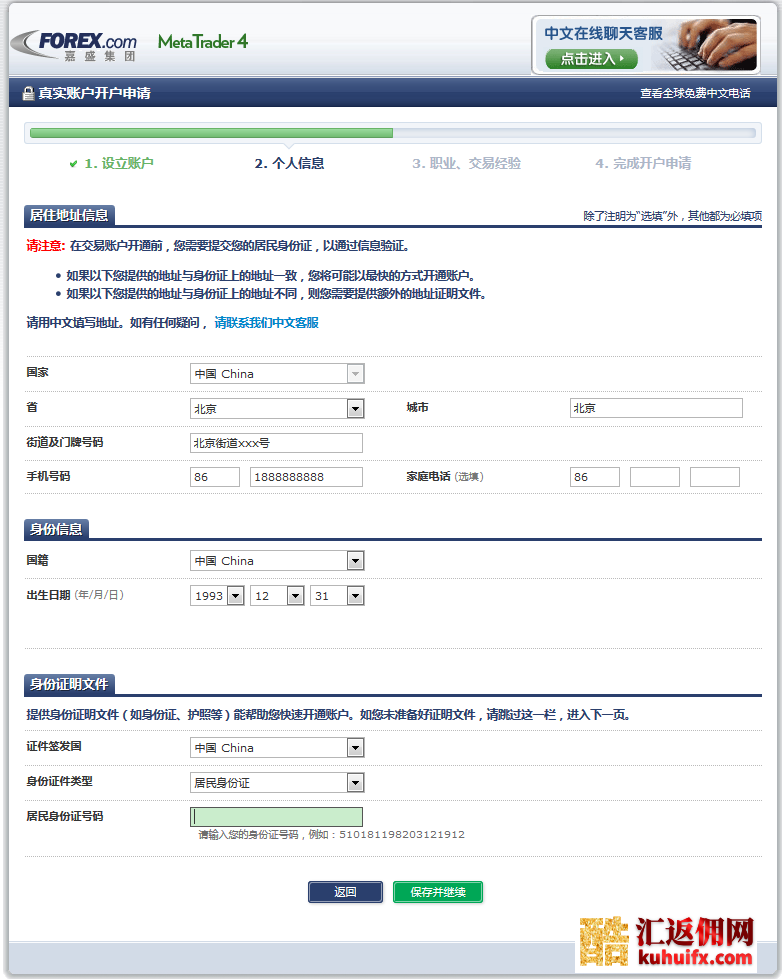The image size is (782, 979).
Task: Go to step 1 设立账户
Action: point(111,163)
